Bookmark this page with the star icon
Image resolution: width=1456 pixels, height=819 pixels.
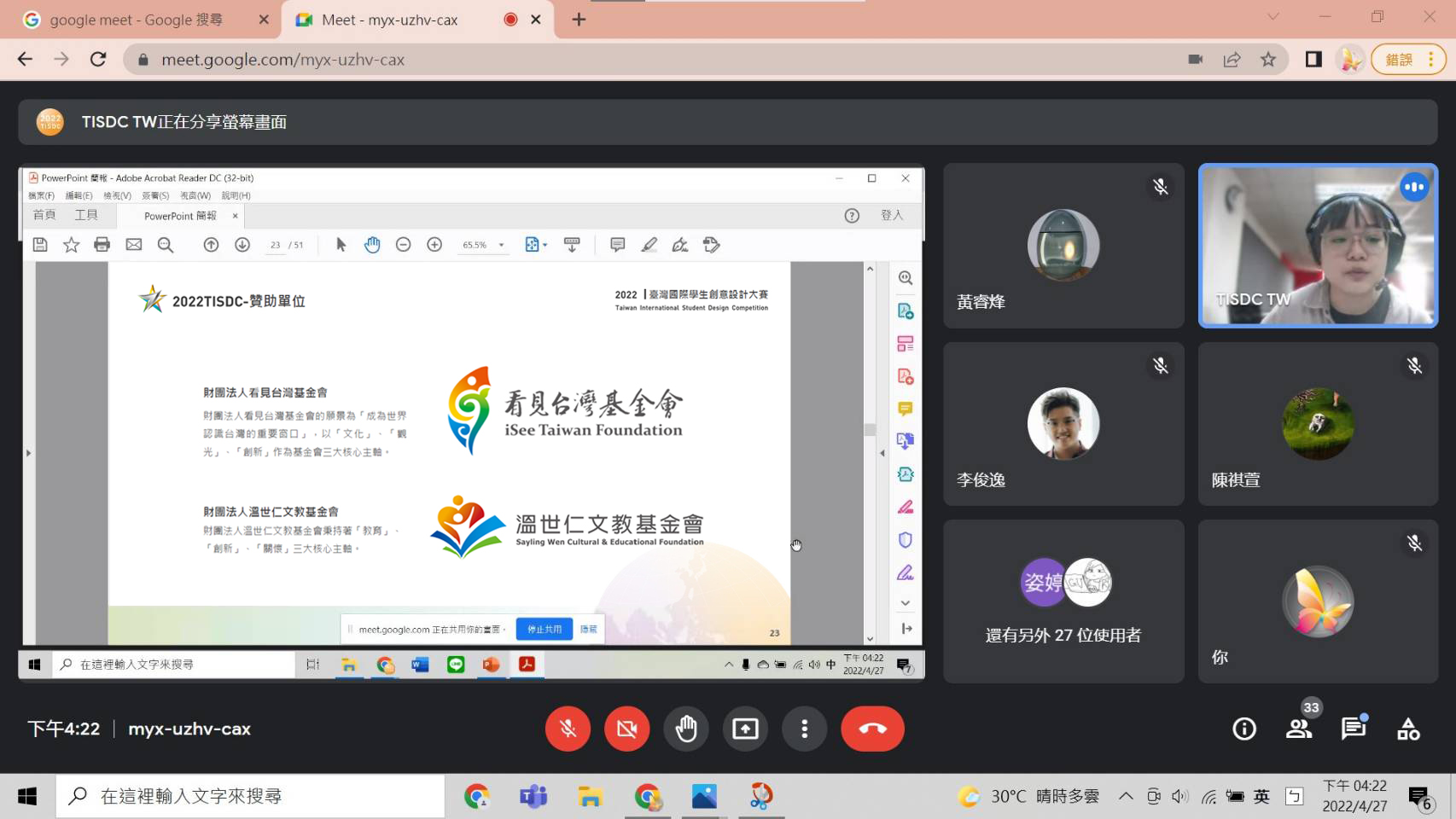pyautogui.click(x=1268, y=60)
